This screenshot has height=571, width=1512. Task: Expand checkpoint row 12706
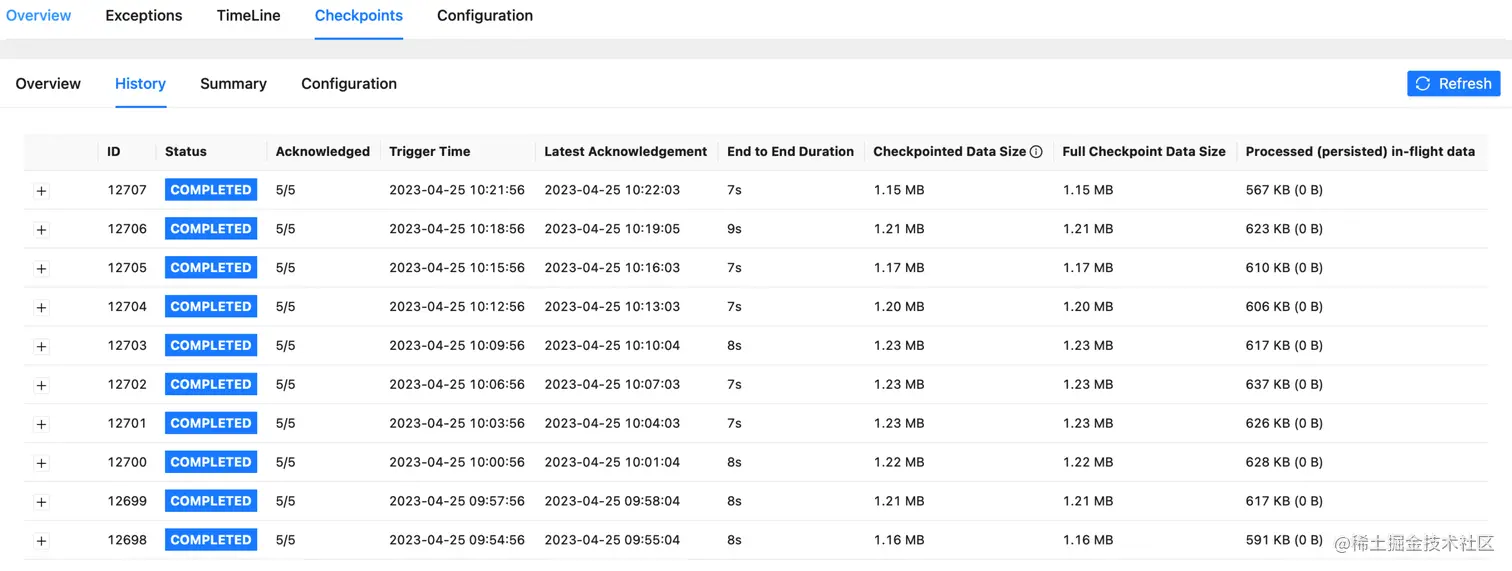[41, 230]
